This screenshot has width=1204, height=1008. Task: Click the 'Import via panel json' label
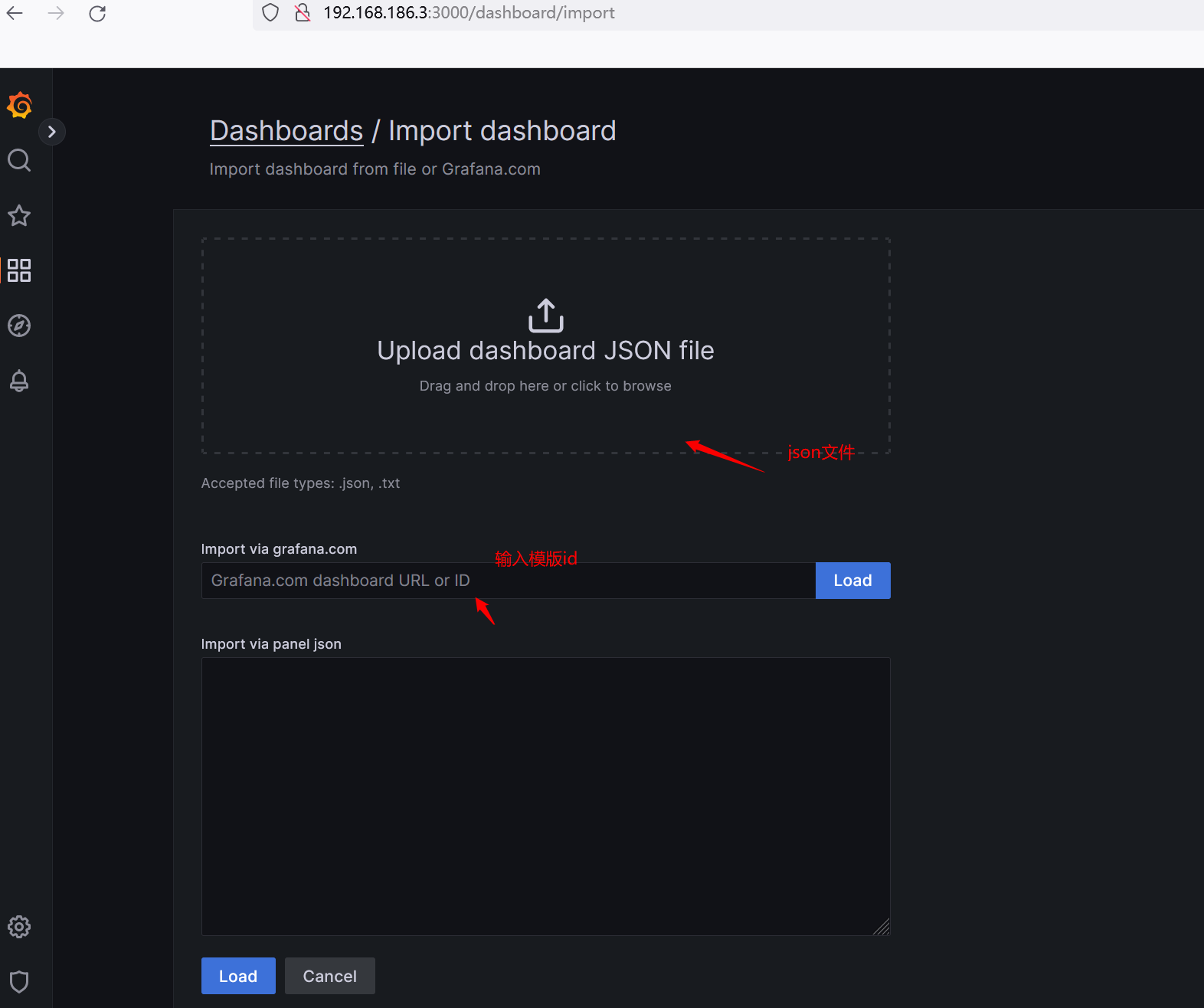point(271,644)
